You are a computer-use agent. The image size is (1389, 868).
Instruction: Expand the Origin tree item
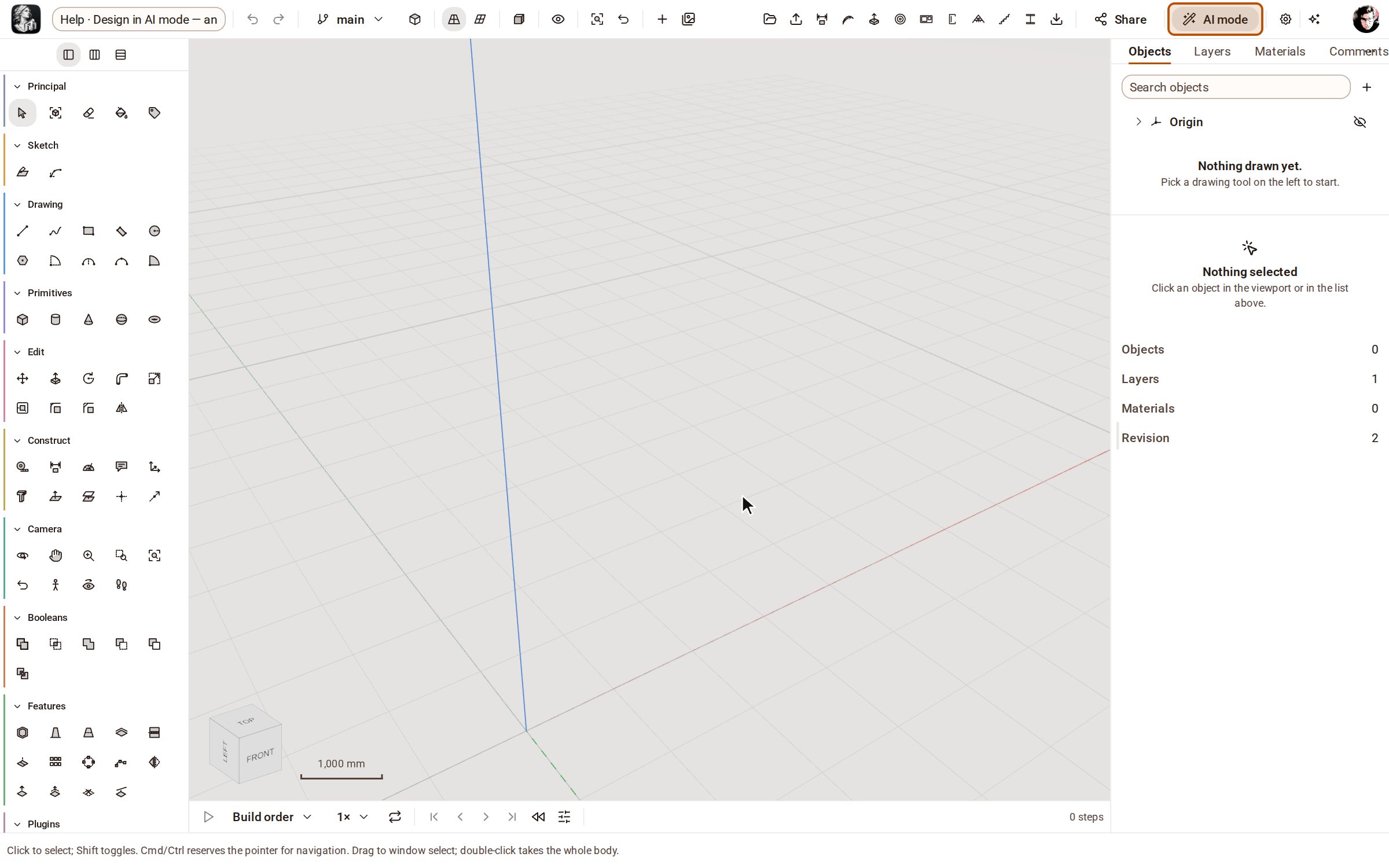tap(1138, 122)
